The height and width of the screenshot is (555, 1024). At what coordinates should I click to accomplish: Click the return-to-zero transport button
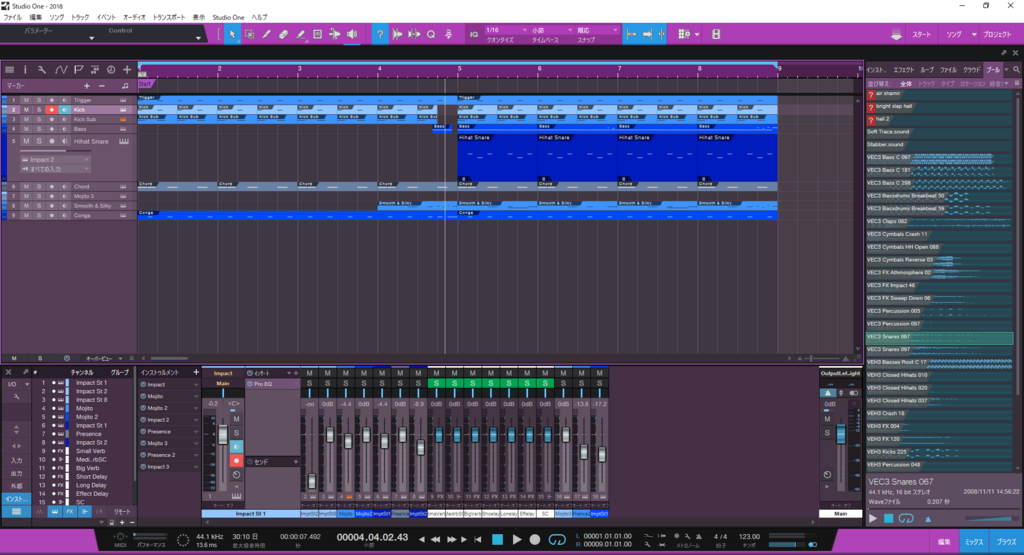click(479, 539)
